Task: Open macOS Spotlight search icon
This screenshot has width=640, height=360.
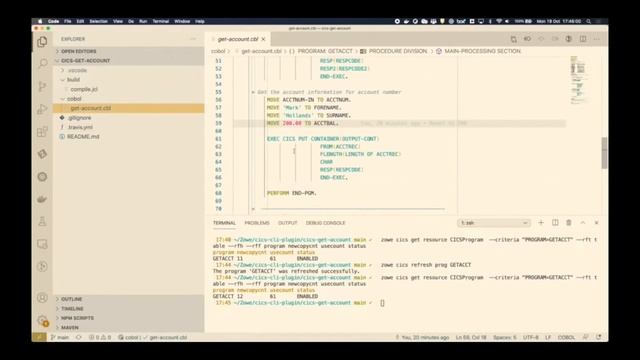Action: coord(589,21)
